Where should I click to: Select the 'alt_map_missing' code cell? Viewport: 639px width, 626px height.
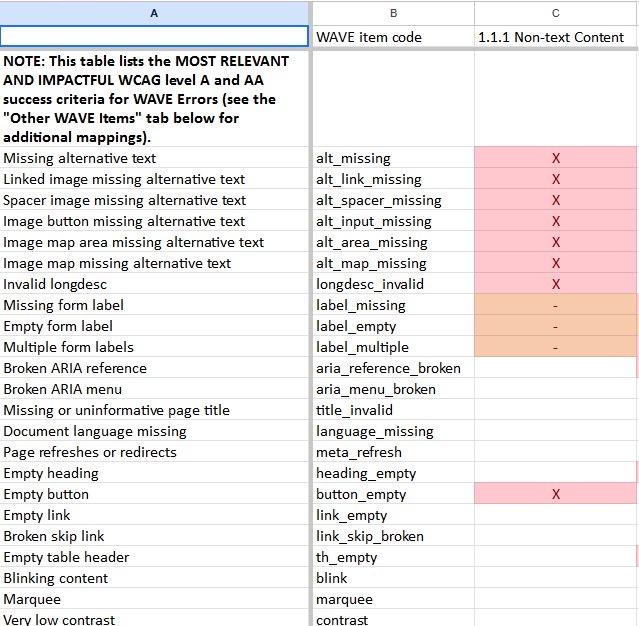(x=393, y=263)
